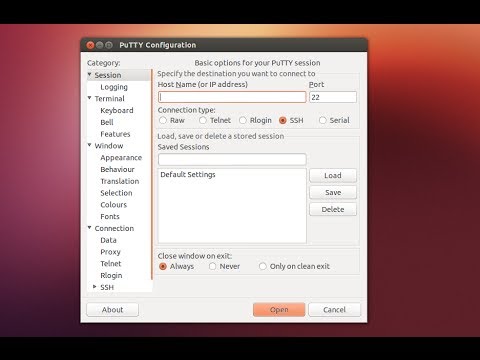The width and height of the screenshot is (480, 360).
Task: Select the Serial connection type
Action: [323, 120]
